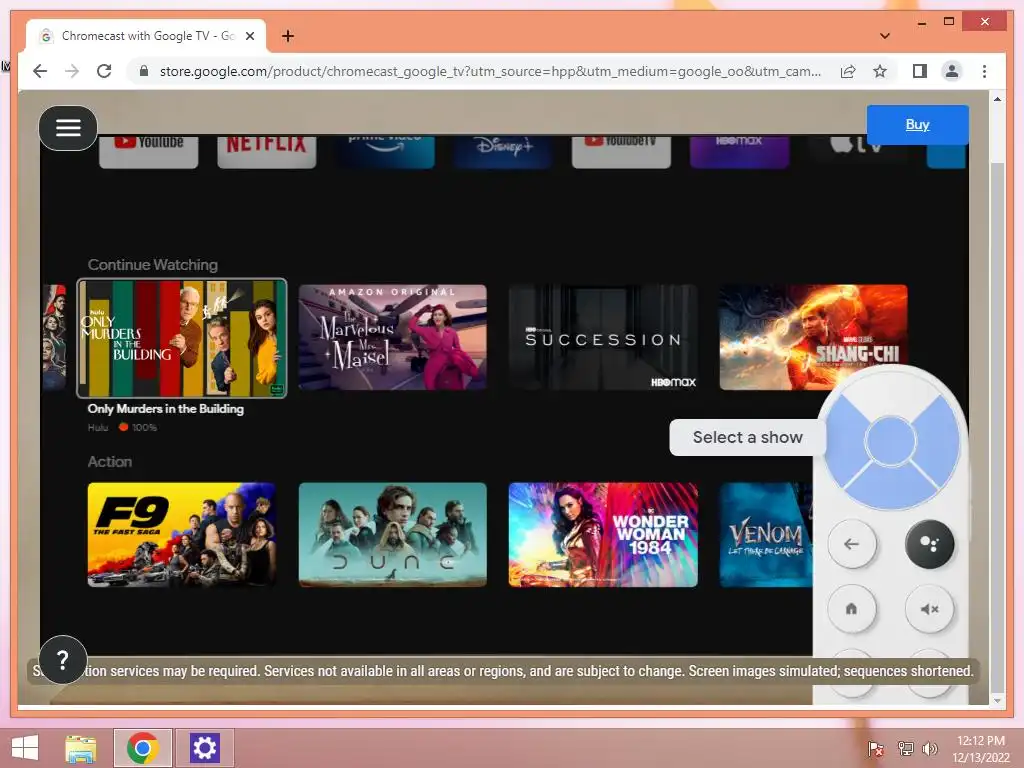Open the Dune movie thumbnail
1024x768 pixels.
click(x=392, y=534)
